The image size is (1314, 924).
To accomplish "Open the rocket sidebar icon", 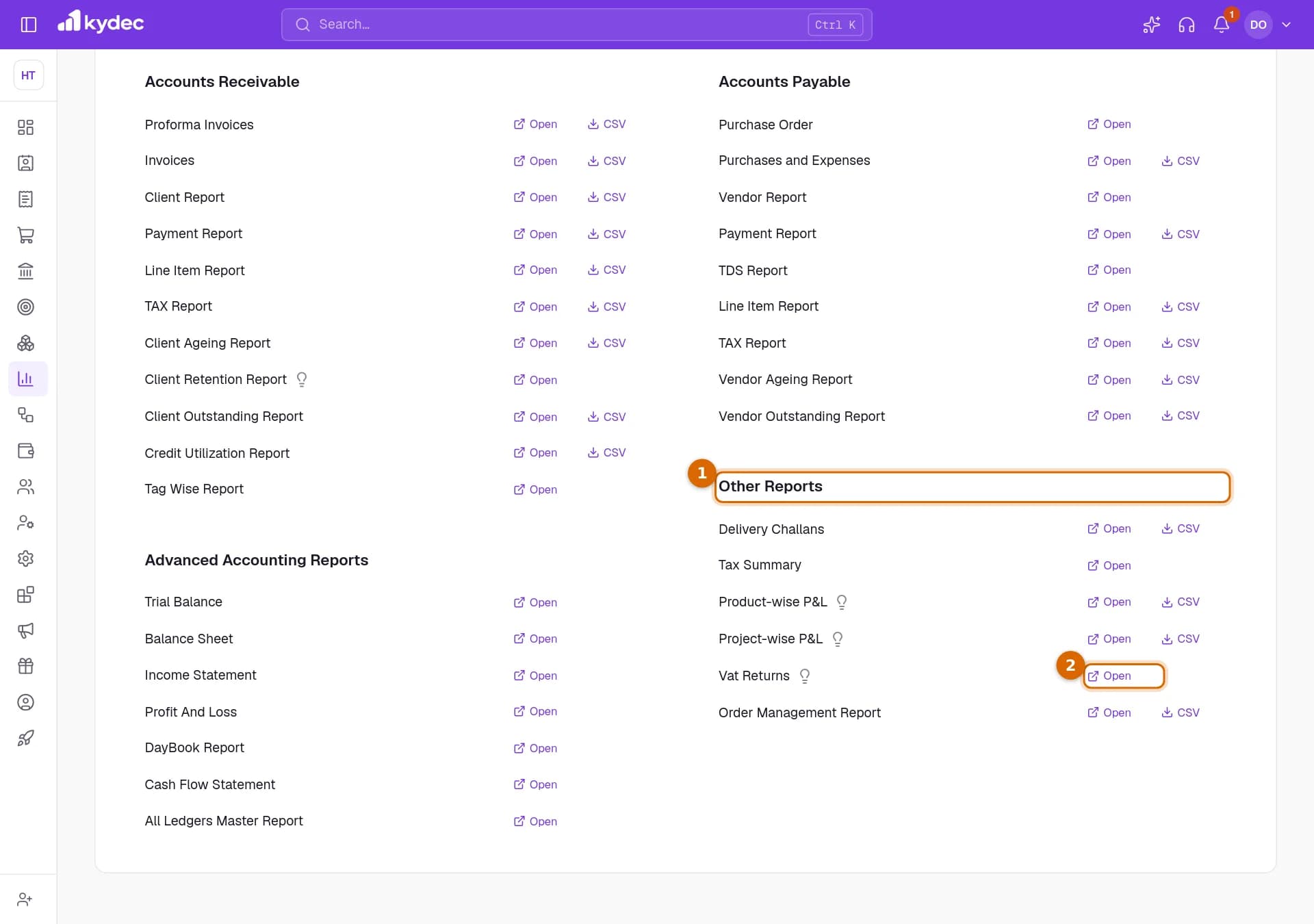I will coord(25,738).
